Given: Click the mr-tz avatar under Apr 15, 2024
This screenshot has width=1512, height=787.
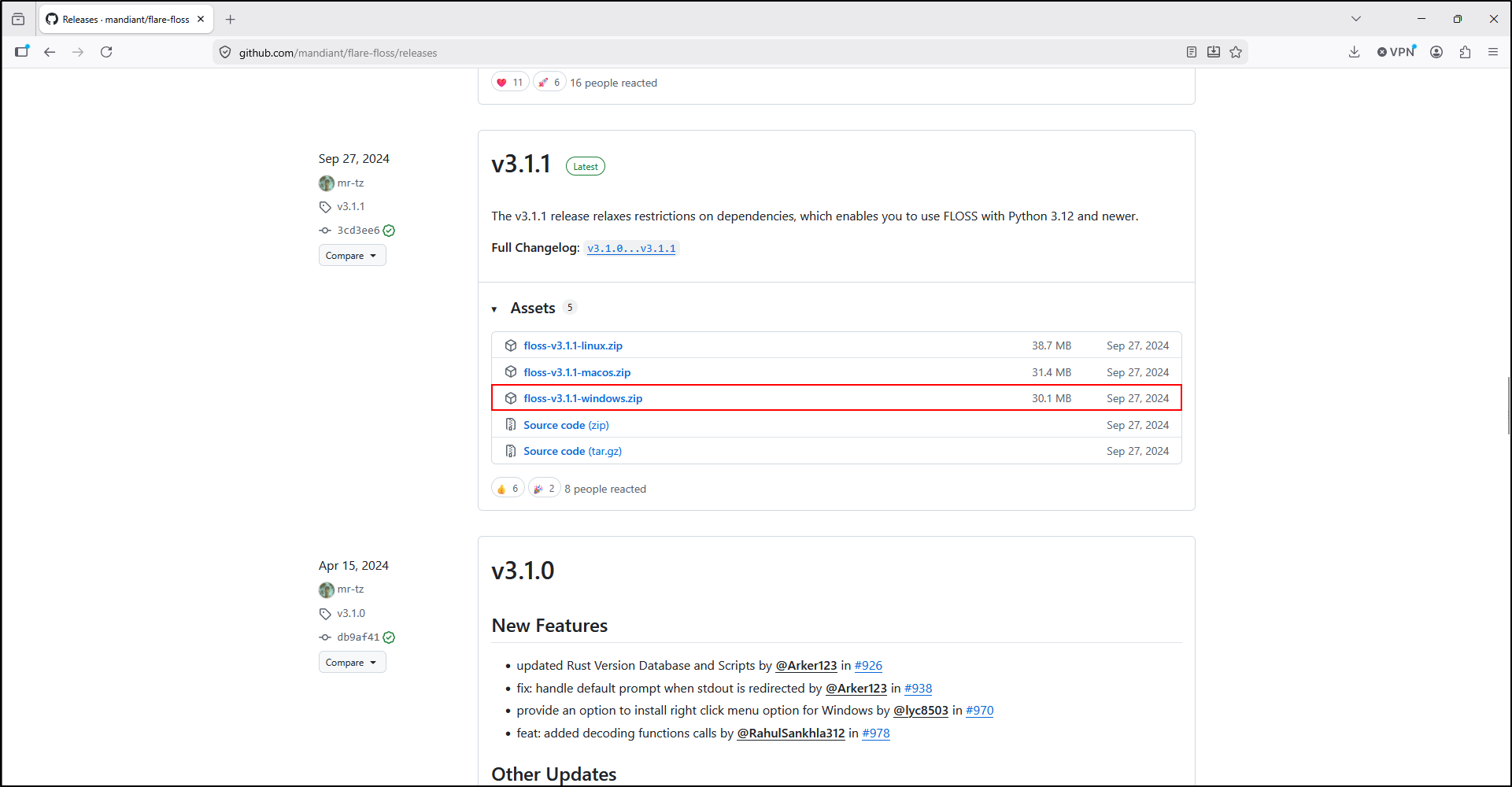Looking at the screenshot, I should pyautogui.click(x=327, y=589).
